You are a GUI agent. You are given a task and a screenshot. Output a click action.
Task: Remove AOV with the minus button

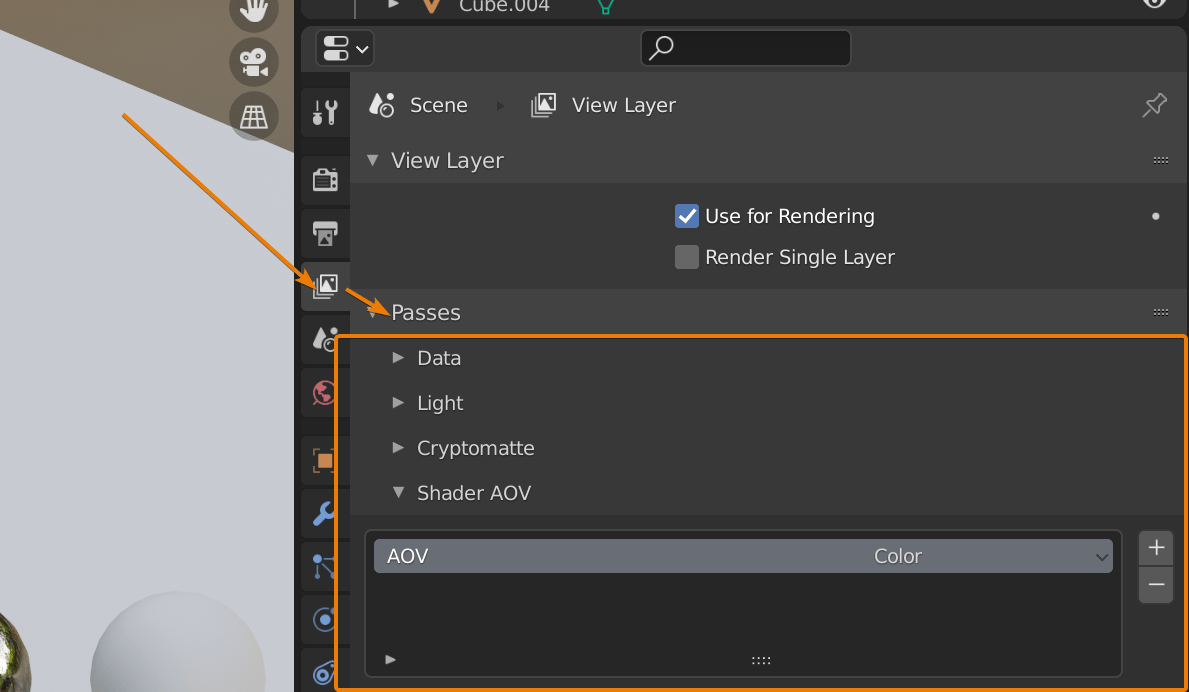(1156, 585)
